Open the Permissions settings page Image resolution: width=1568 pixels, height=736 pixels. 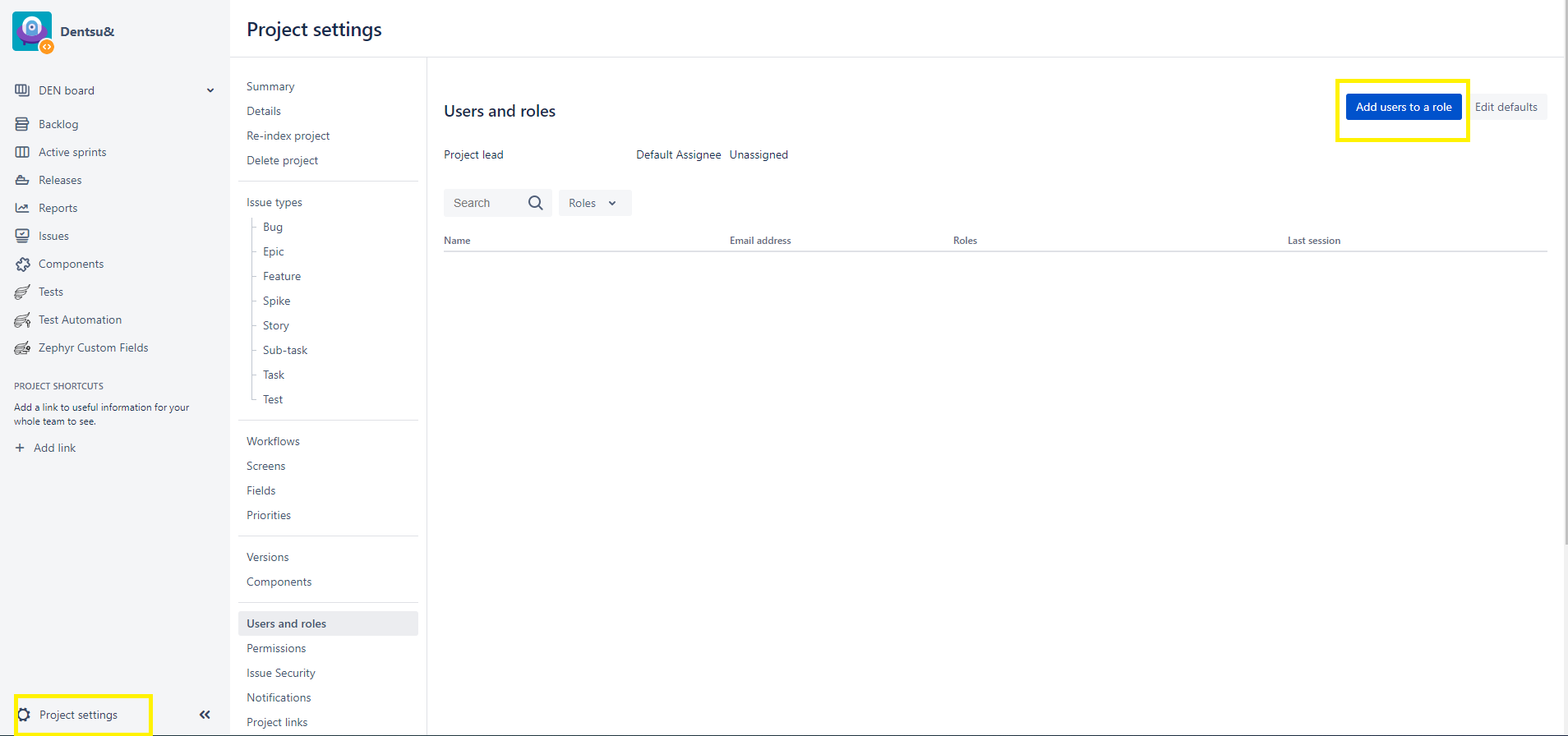276,648
